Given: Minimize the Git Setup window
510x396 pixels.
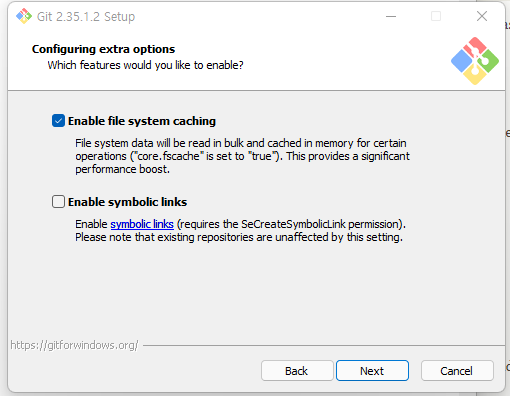Looking at the screenshot, I should (391, 16).
